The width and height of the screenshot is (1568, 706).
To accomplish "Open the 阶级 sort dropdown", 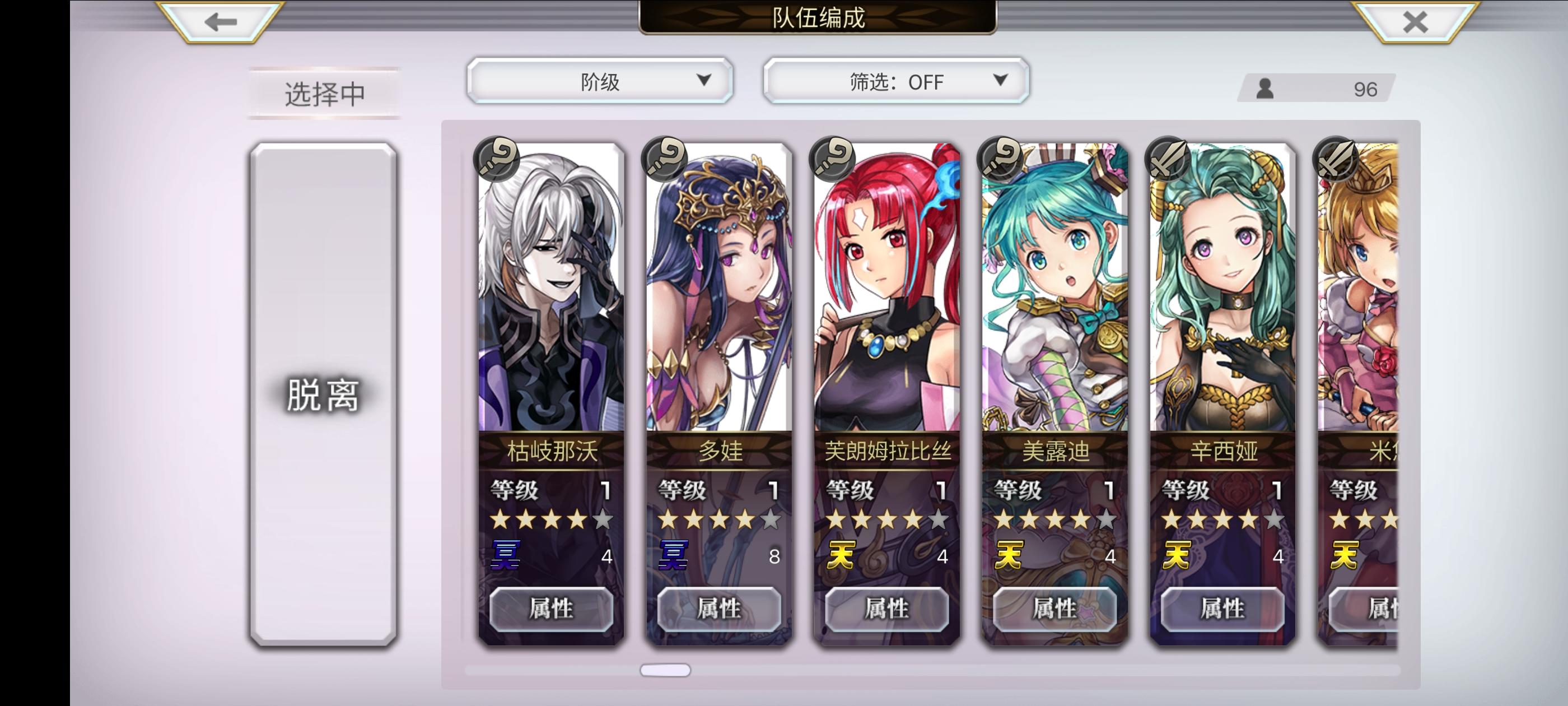I will 600,81.
